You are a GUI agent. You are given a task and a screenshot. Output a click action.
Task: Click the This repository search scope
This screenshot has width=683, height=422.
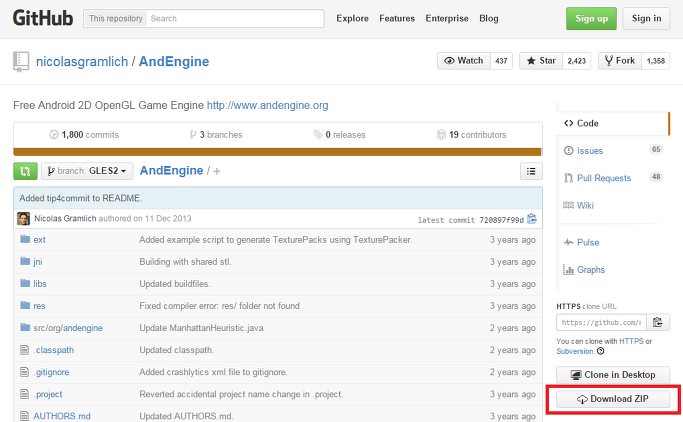[x=116, y=18]
